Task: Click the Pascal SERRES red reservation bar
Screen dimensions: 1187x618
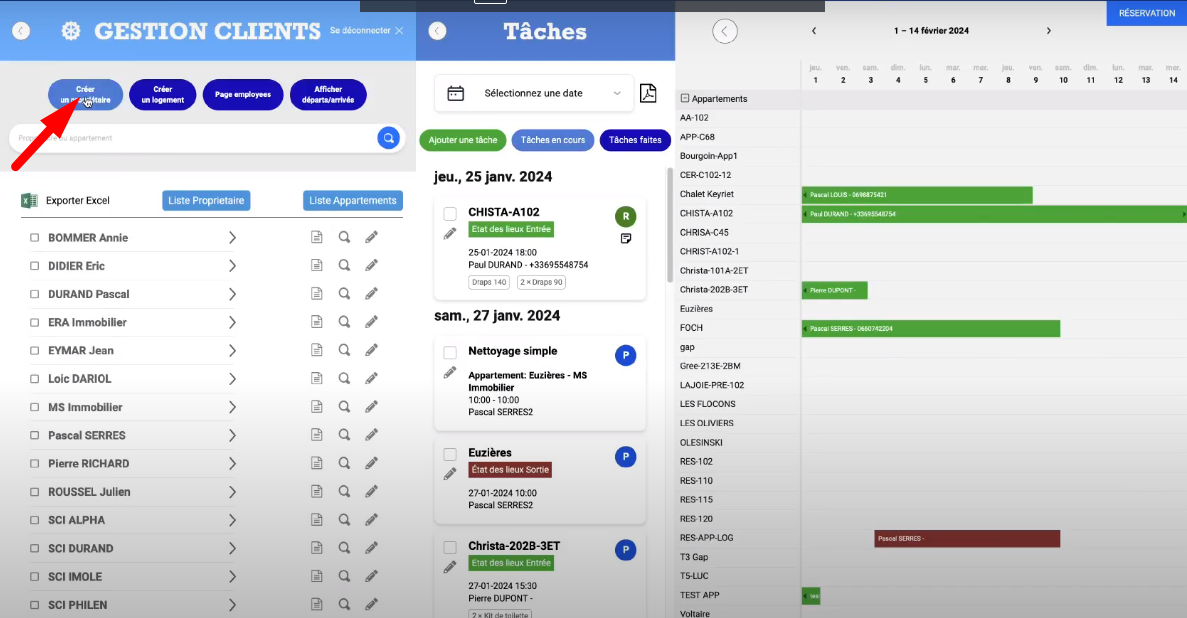Action: point(966,539)
